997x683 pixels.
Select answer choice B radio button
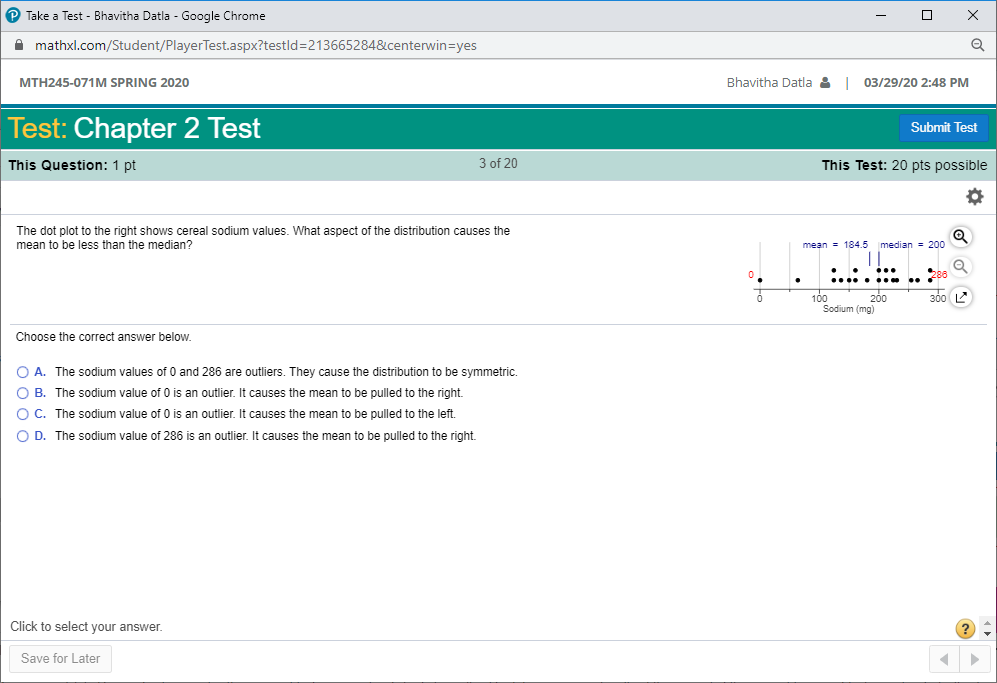tap(21, 392)
